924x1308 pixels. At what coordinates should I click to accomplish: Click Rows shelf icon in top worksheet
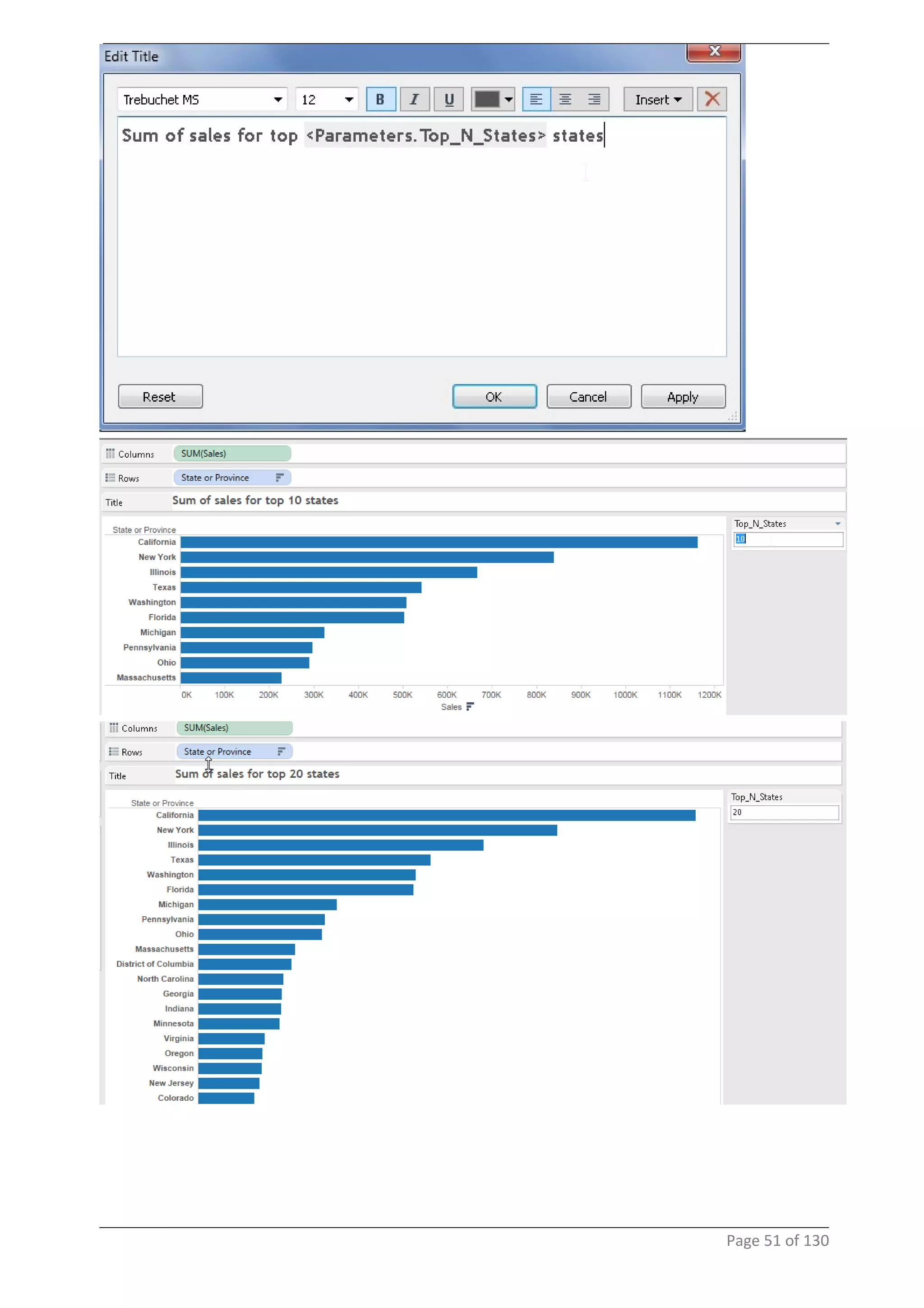111,478
